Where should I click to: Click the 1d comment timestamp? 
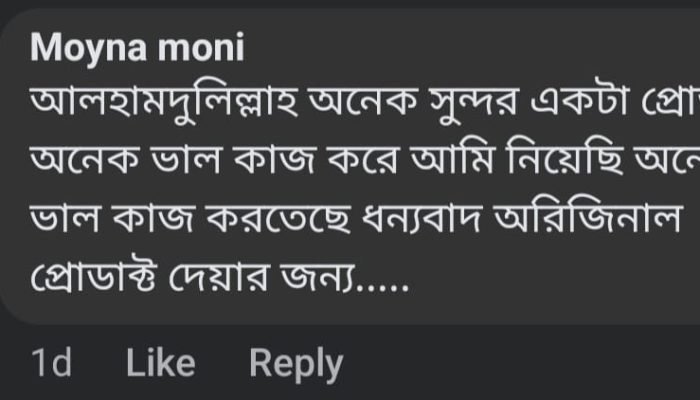pyautogui.click(x=52, y=364)
